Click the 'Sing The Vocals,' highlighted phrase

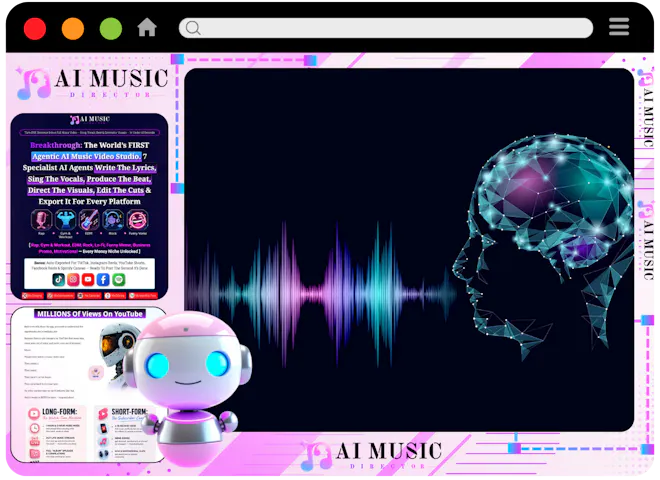[56, 179]
